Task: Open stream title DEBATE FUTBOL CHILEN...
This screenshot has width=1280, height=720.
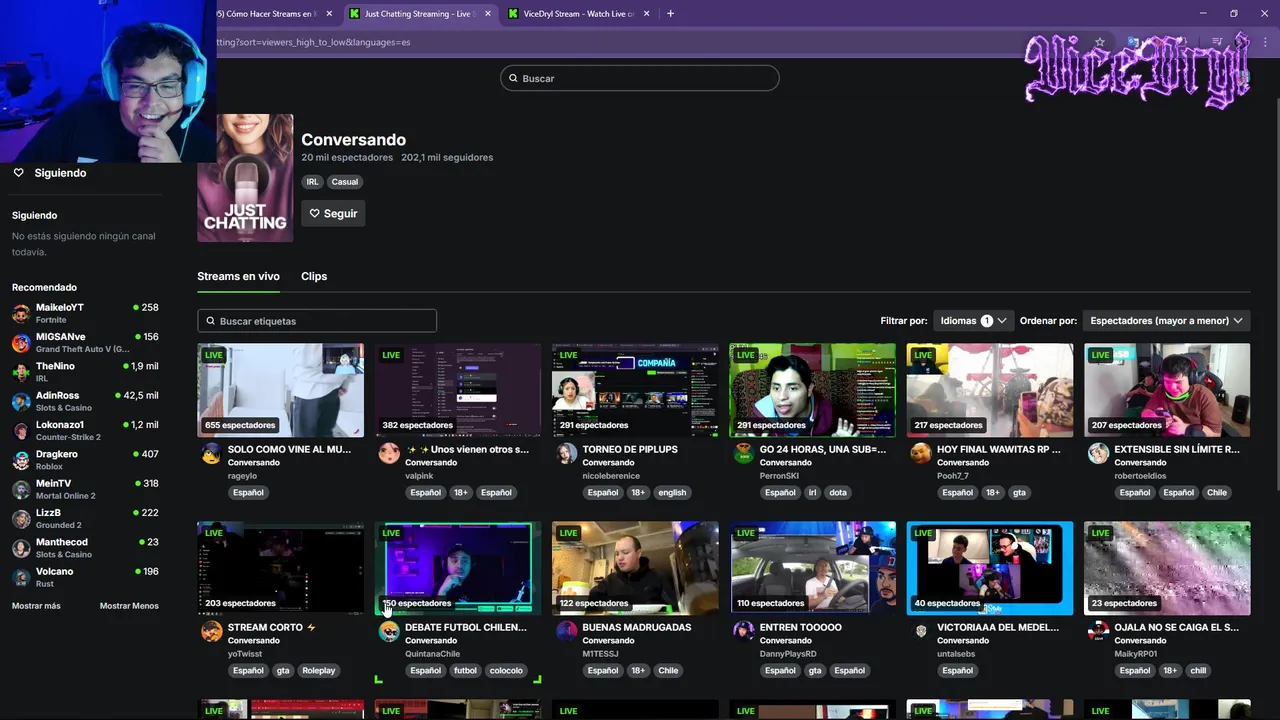Action: (x=466, y=627)
